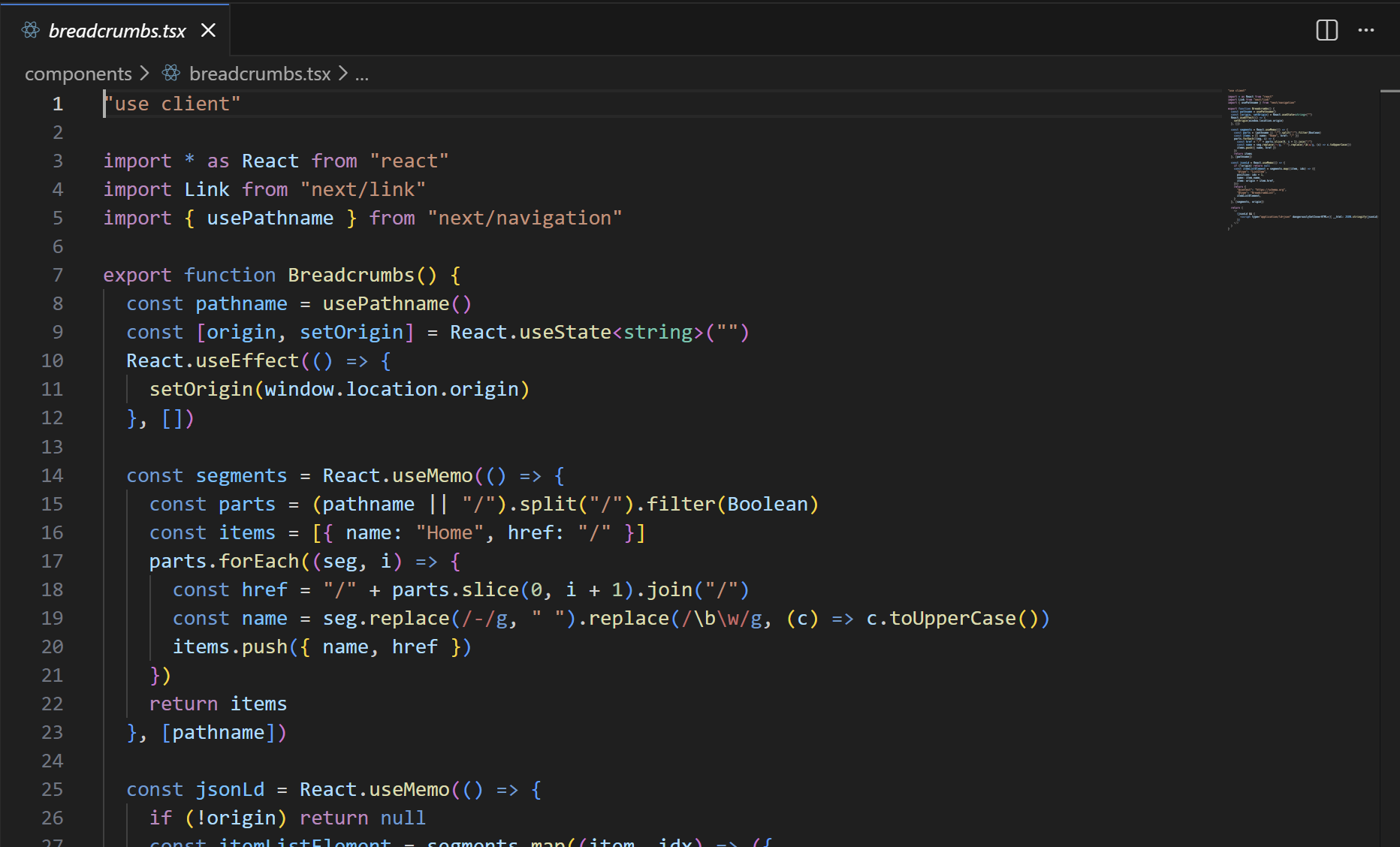Click the React file icon in breadcrumb path
Image resolution: width=1400 pixels, height=847 pixels.
tap(171, 73)
